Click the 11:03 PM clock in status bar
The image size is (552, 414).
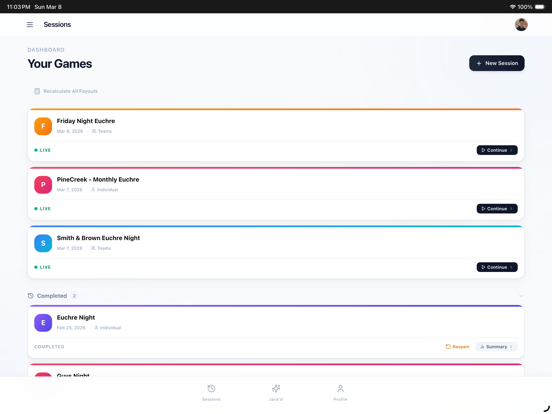pos(19,7)
